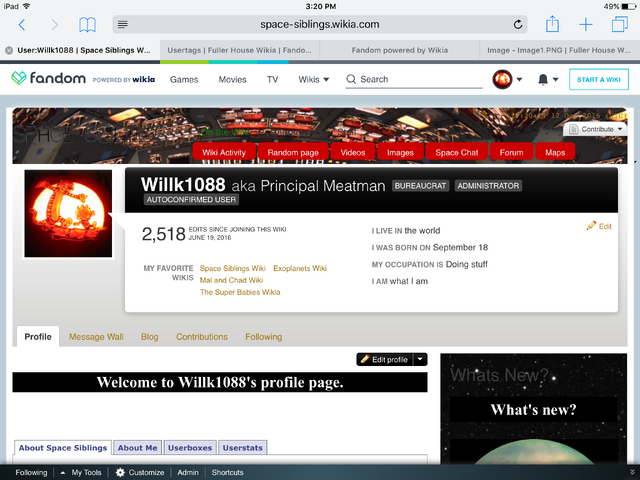Click the search magnifier icon
The image size is (640, 480).
pos(351,79)
